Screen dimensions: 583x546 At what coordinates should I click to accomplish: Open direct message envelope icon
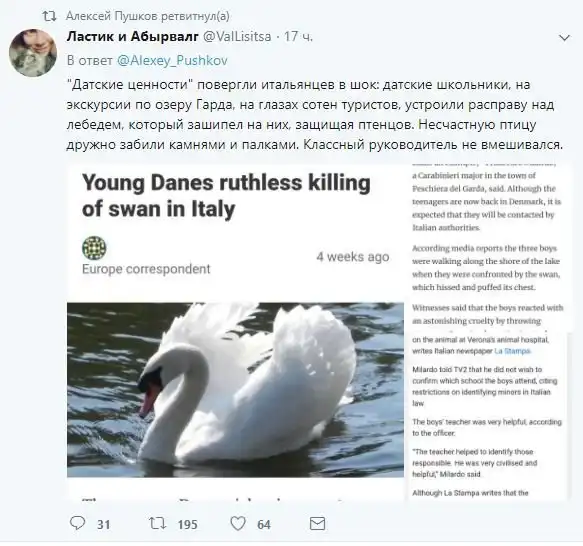(x=318, y=524)
